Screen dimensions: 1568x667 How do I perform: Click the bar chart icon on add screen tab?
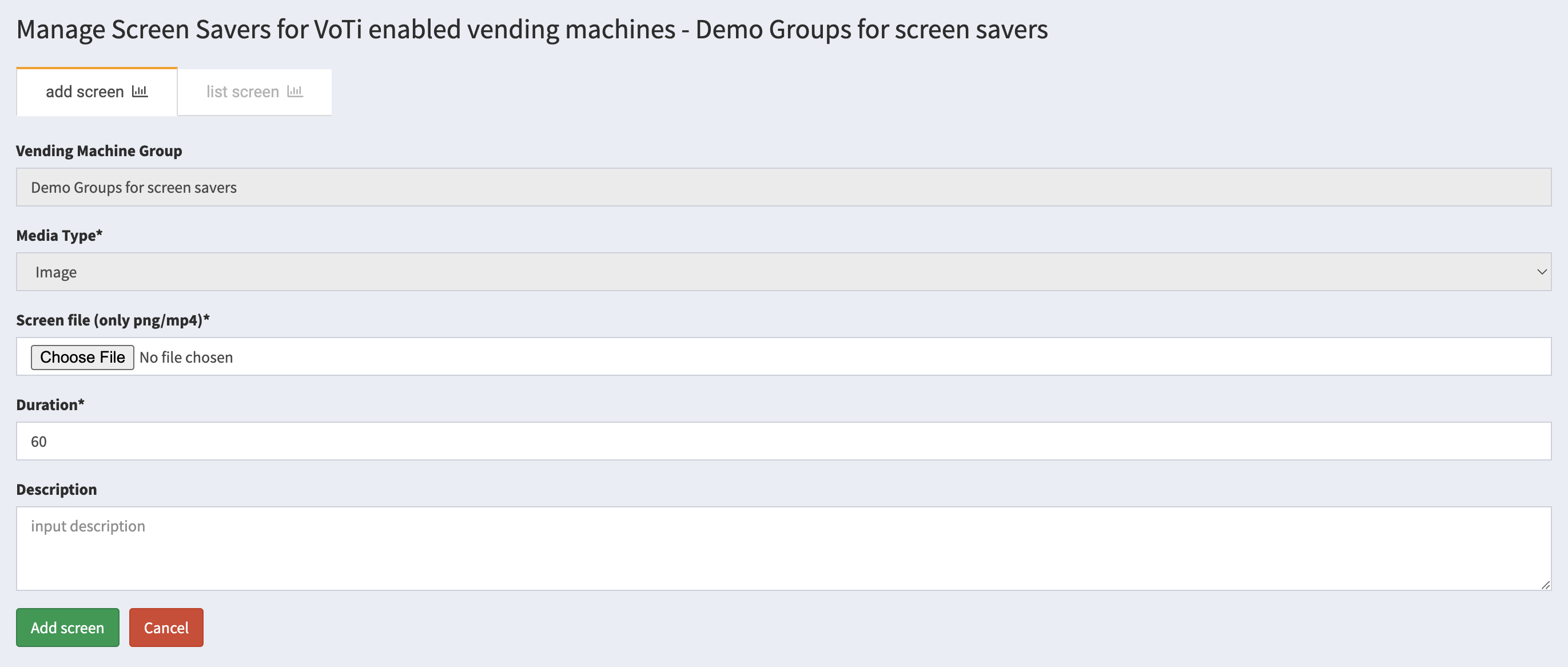click(x=140, y=92)
